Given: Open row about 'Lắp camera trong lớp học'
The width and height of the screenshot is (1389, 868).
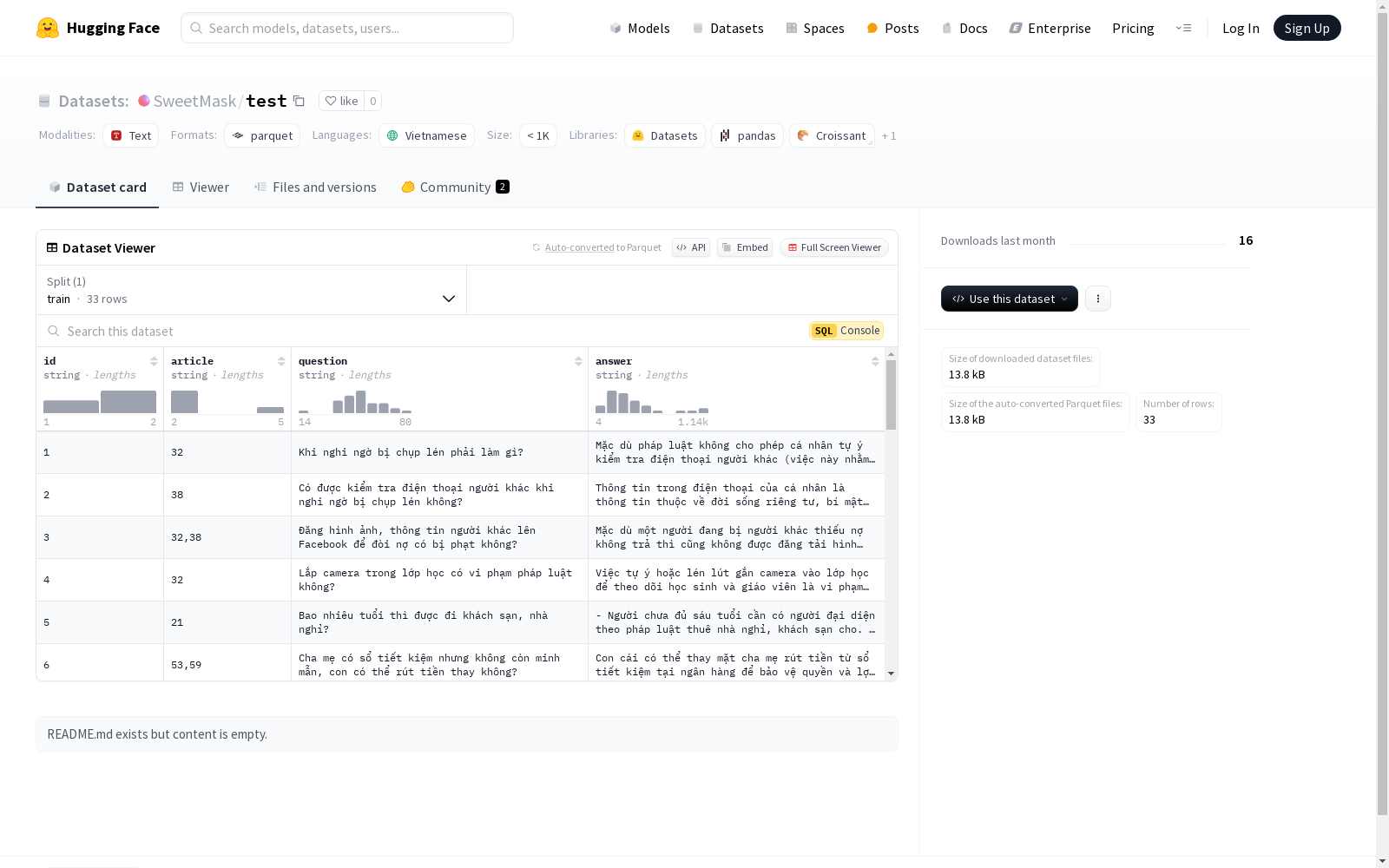Looking at the screenshot, I should (x=460, y=580).
